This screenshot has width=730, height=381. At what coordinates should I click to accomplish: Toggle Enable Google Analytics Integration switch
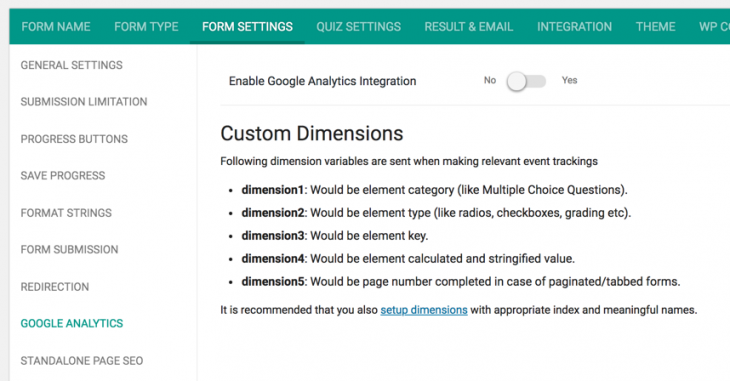(x=526, y=82)
